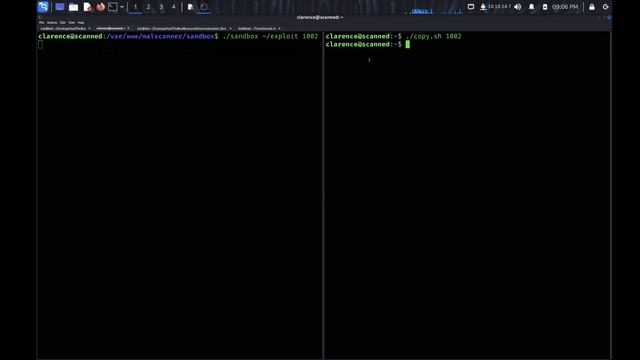Close the third terminal tab
640x360 pixels.
[230, 29]
